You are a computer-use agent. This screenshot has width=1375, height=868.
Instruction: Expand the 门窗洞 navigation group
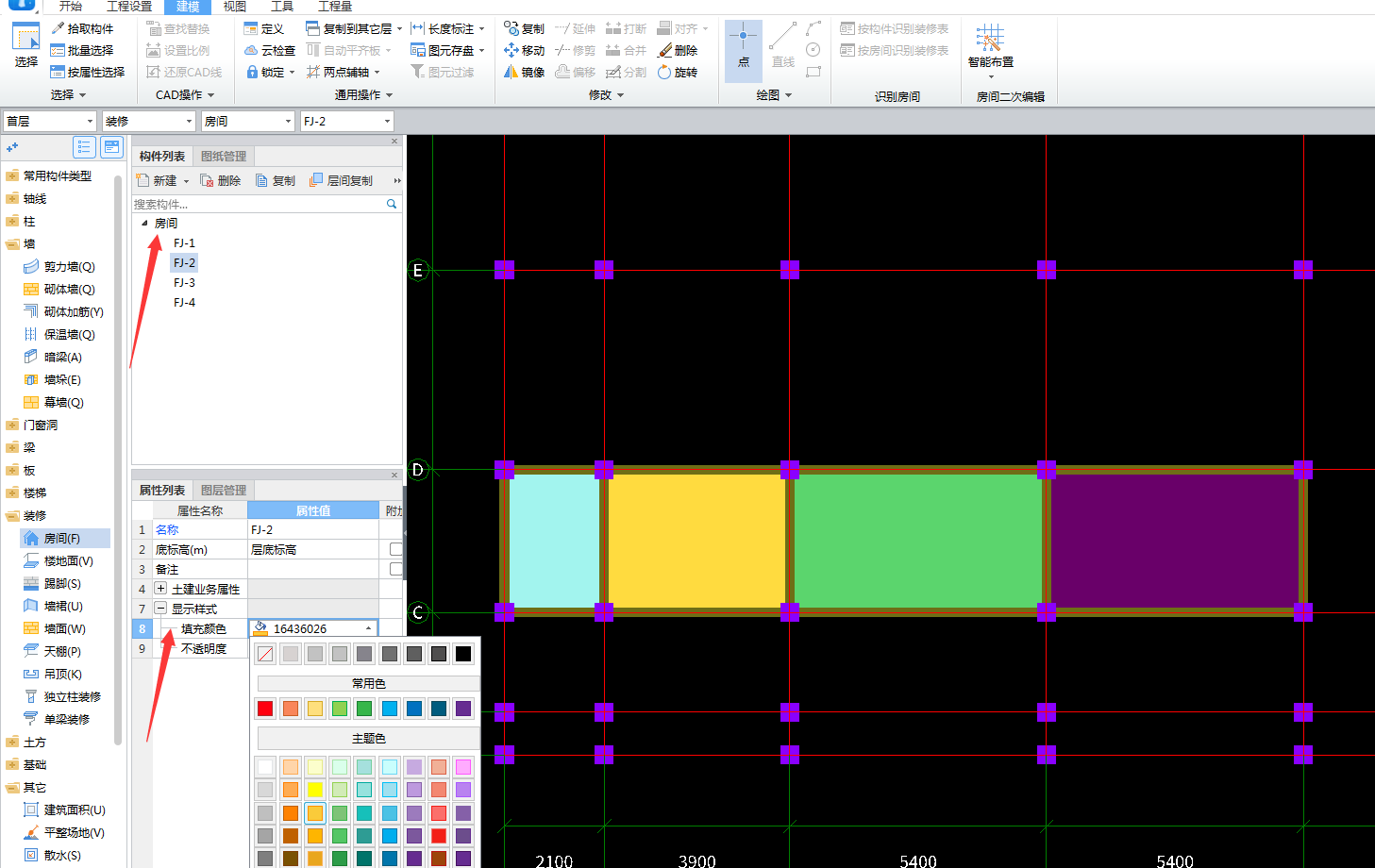(12, 425)
